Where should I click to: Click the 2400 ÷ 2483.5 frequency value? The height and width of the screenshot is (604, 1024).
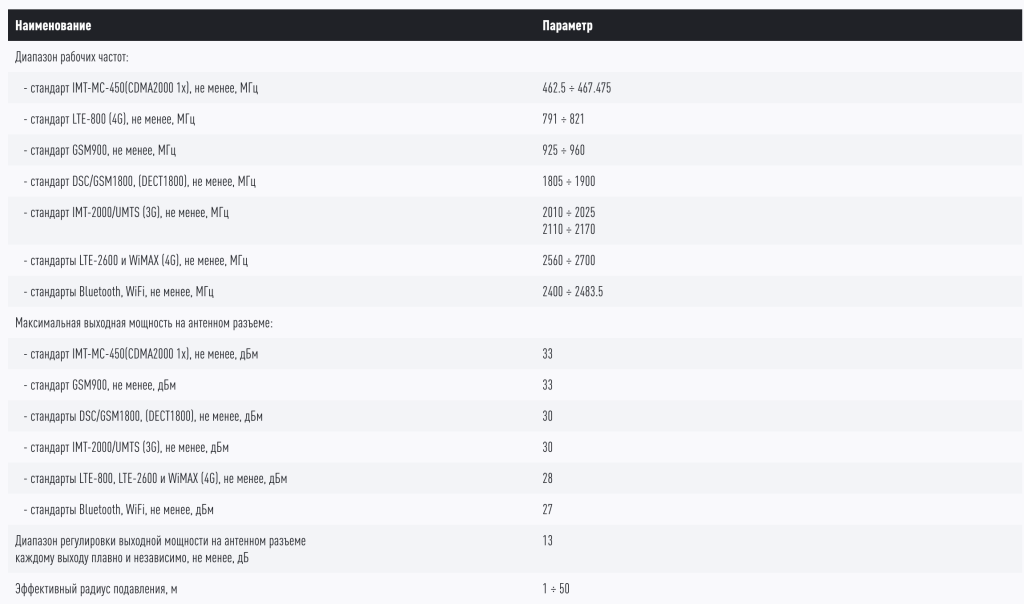click(x=572, y=291)
